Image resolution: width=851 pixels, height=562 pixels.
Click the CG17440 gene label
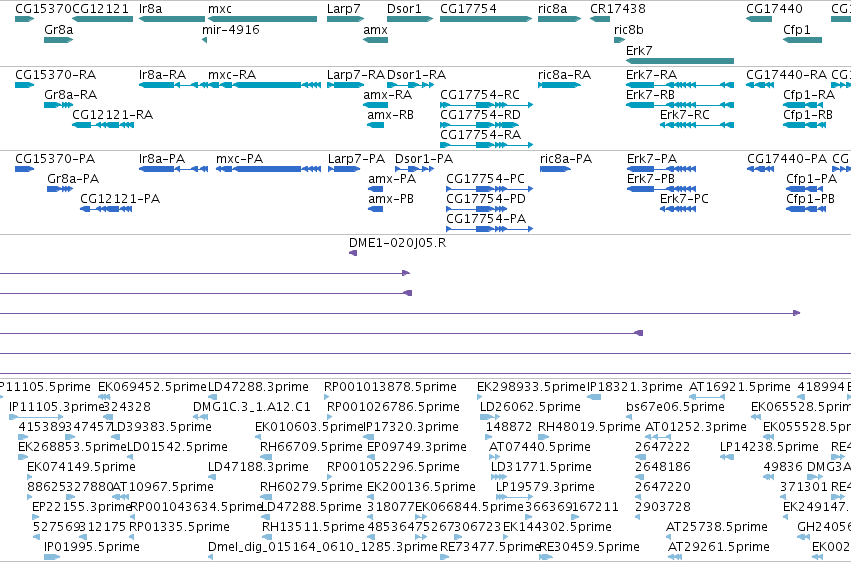[774, 9]
